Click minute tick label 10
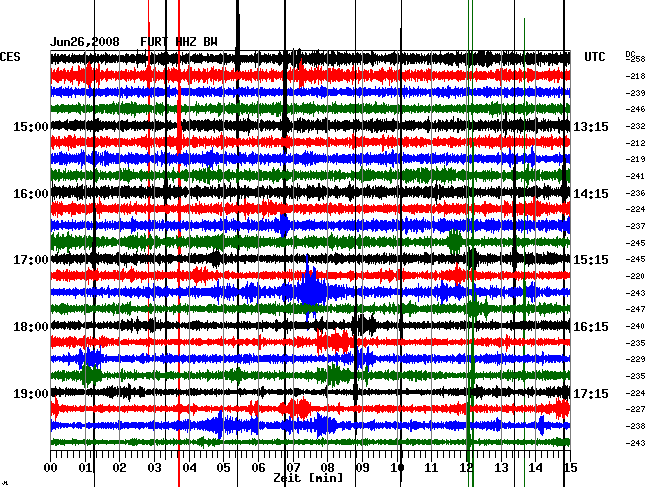The width and height of the screenshot is (650, 494). click(x=397, y=468)
